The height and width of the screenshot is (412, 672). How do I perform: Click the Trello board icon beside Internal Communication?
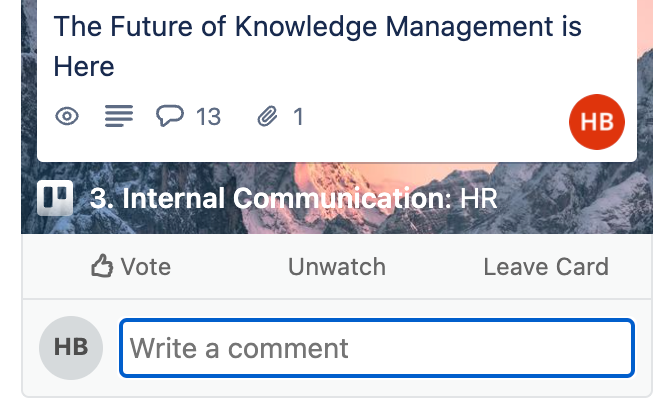[x=55, y=198]
